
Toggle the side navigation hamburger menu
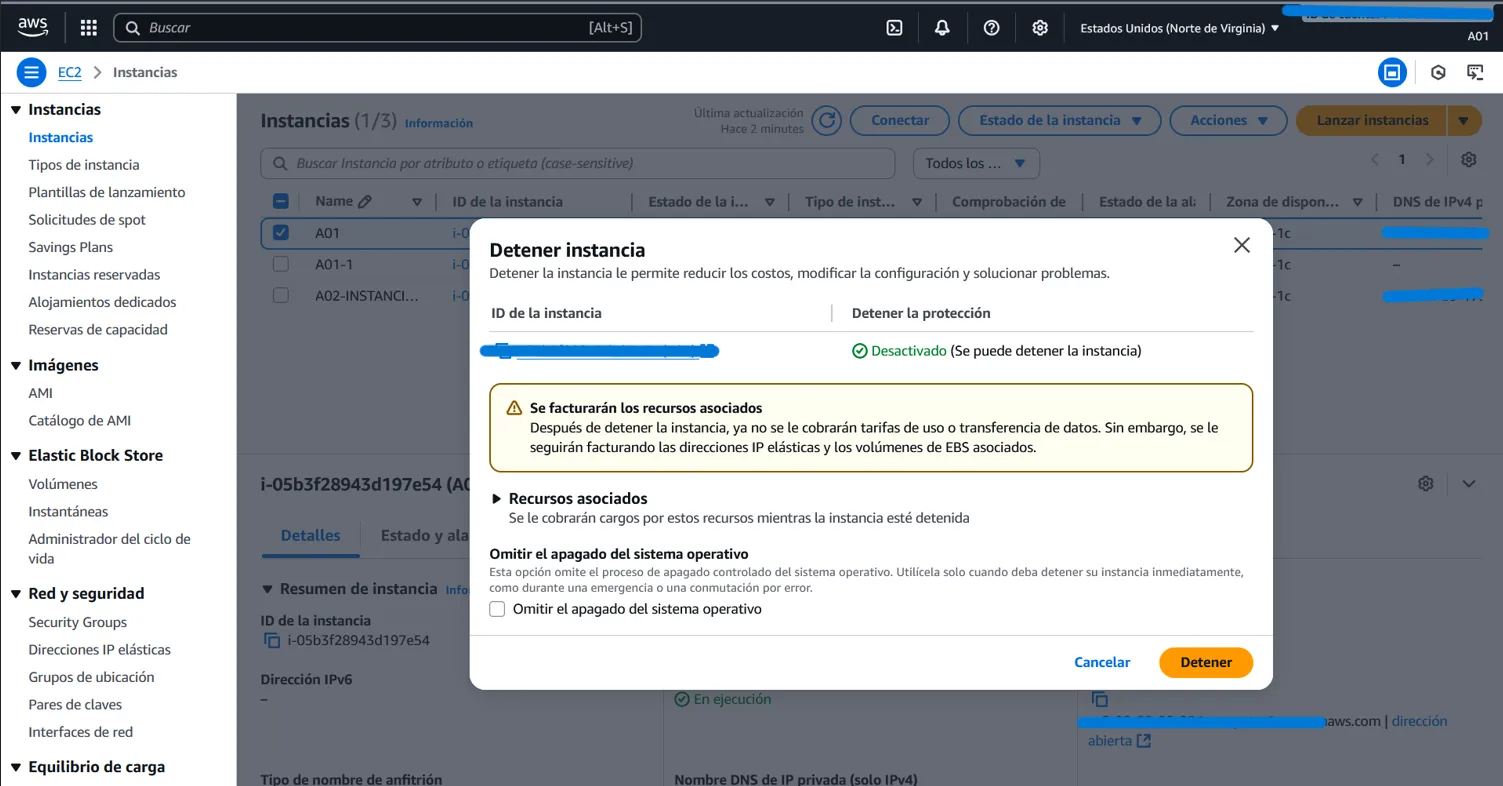32,72
